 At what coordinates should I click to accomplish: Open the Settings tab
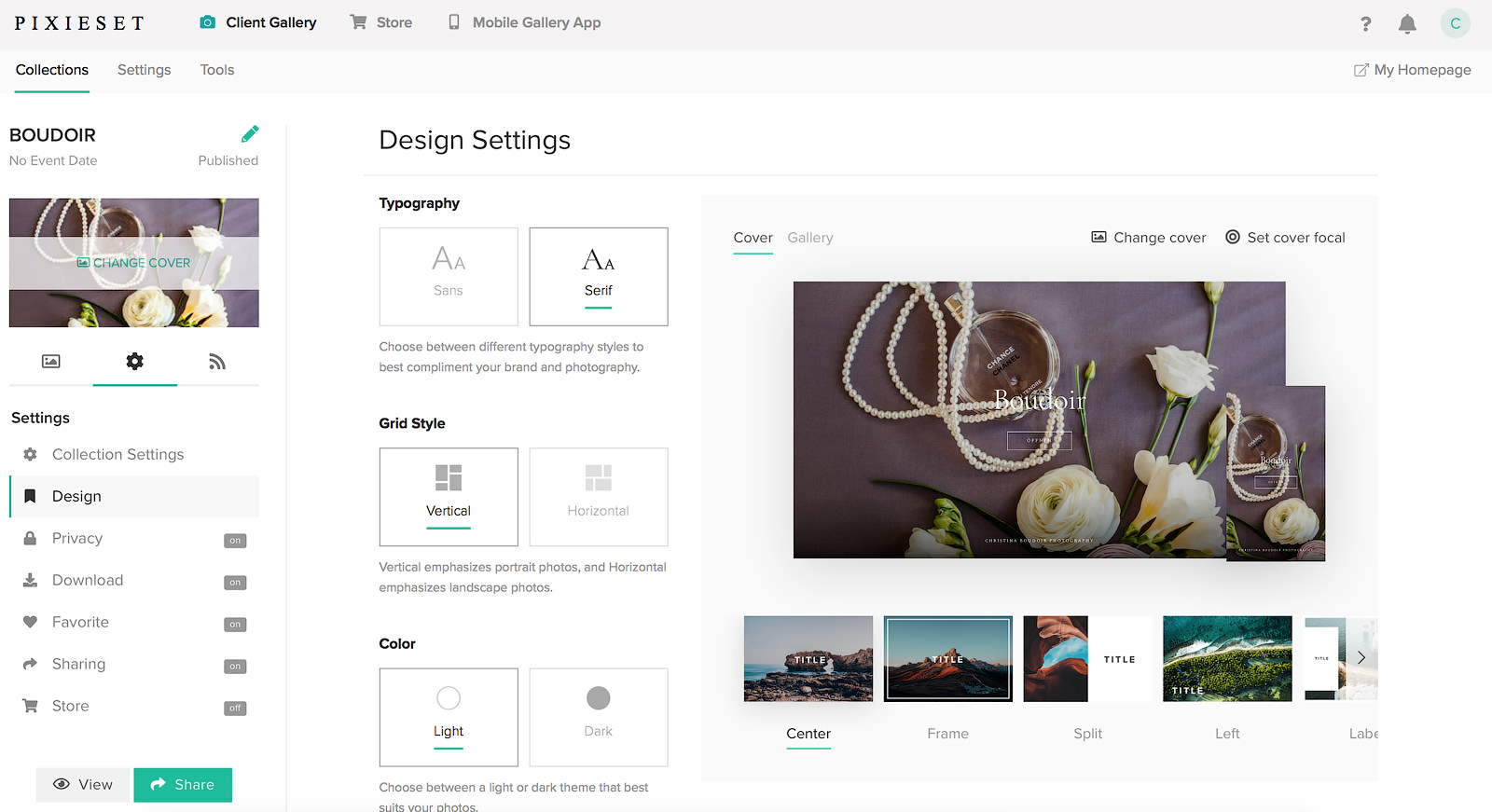[x=145, y=70]
